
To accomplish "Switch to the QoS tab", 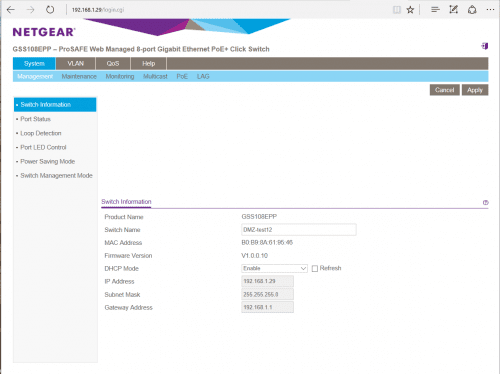I will click(x=113, y=63).
